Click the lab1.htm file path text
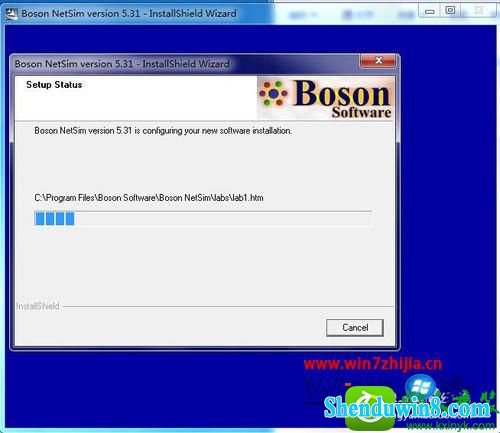Viewport: 500px width, 433px height. [149, 198]
